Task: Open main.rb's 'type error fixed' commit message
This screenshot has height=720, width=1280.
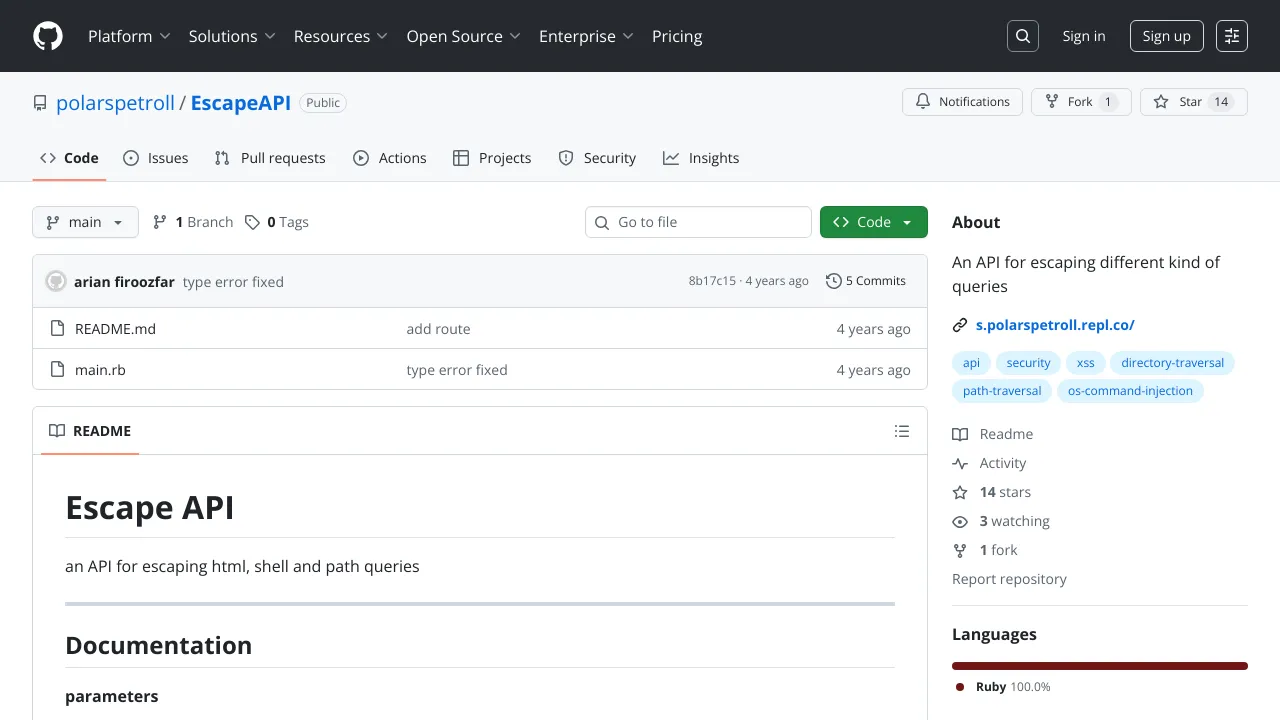Action: coord(457,370)
